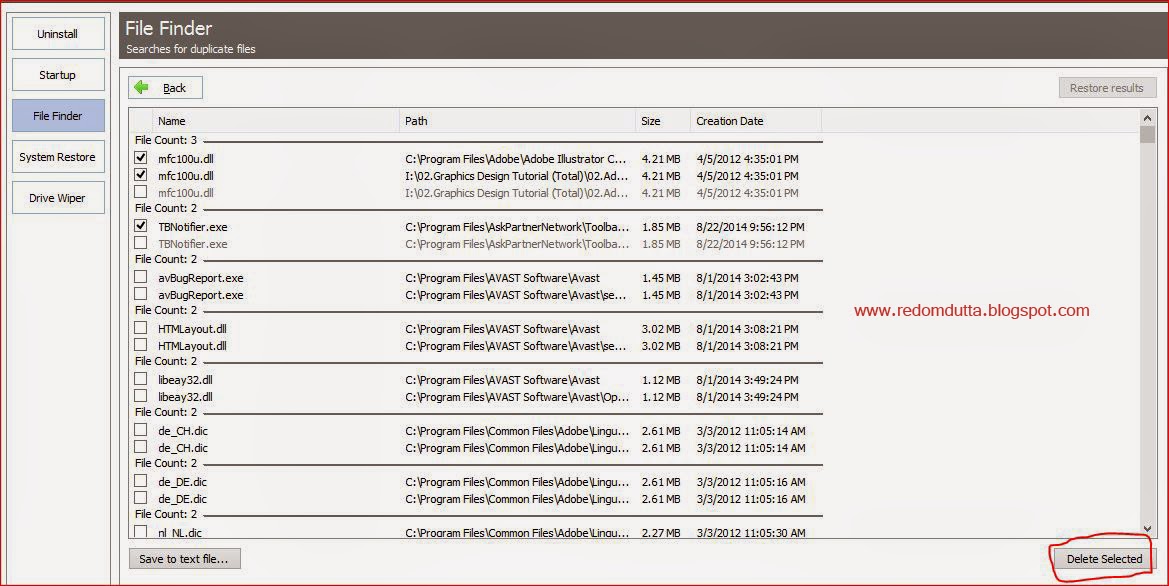Check the second libeay32.dll checkbox

click(140, 396)
